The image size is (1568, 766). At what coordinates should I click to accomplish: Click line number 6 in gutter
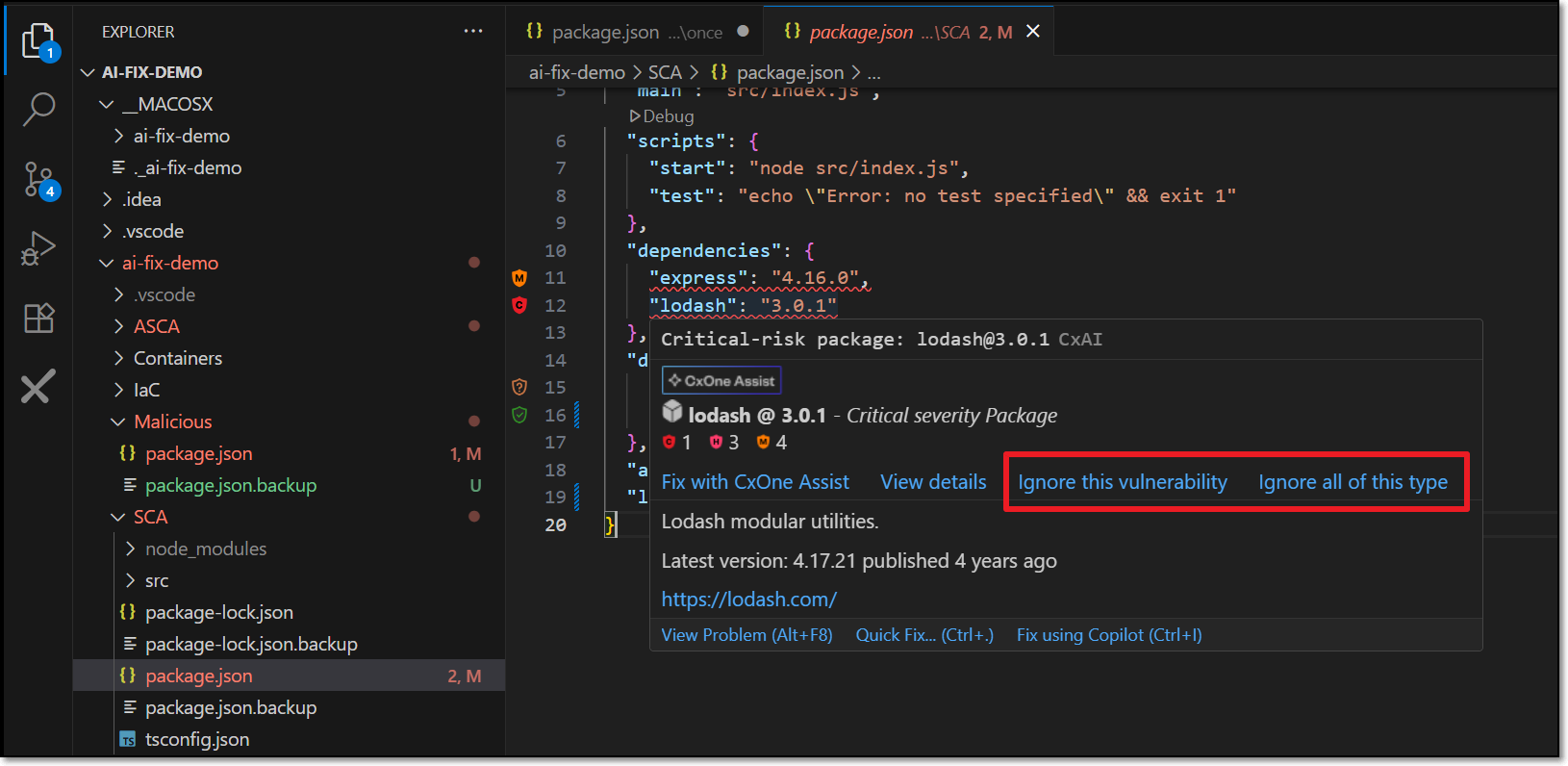click(x=561, y=141)
